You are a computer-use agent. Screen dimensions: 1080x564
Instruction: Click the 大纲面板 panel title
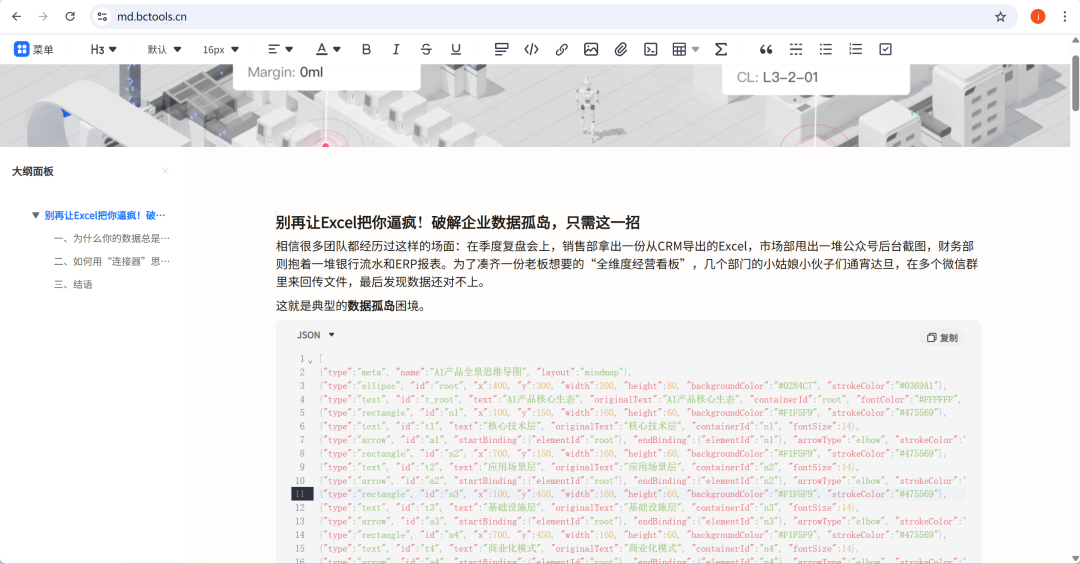pos(32,171)
